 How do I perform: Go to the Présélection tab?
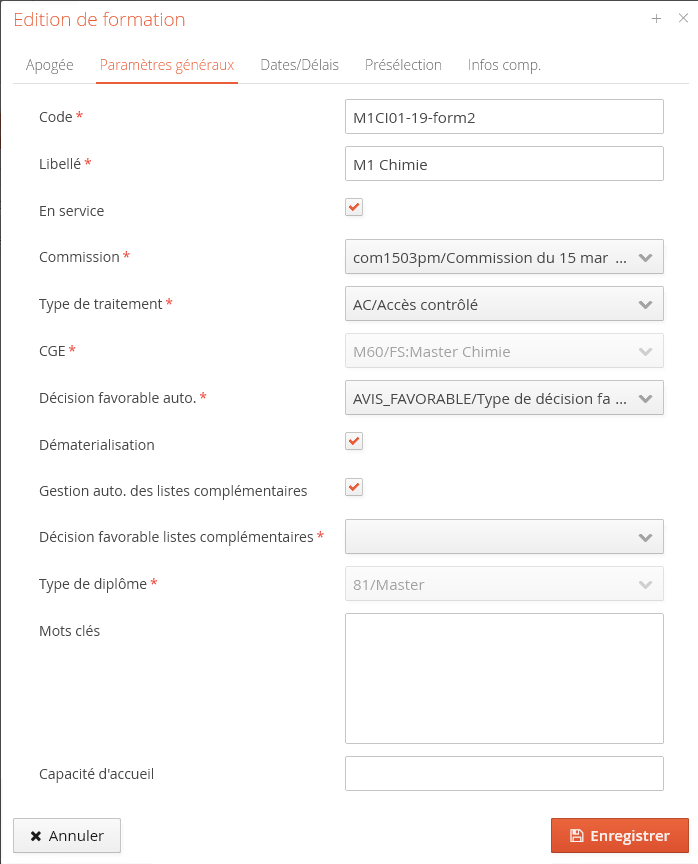point(403,65)
